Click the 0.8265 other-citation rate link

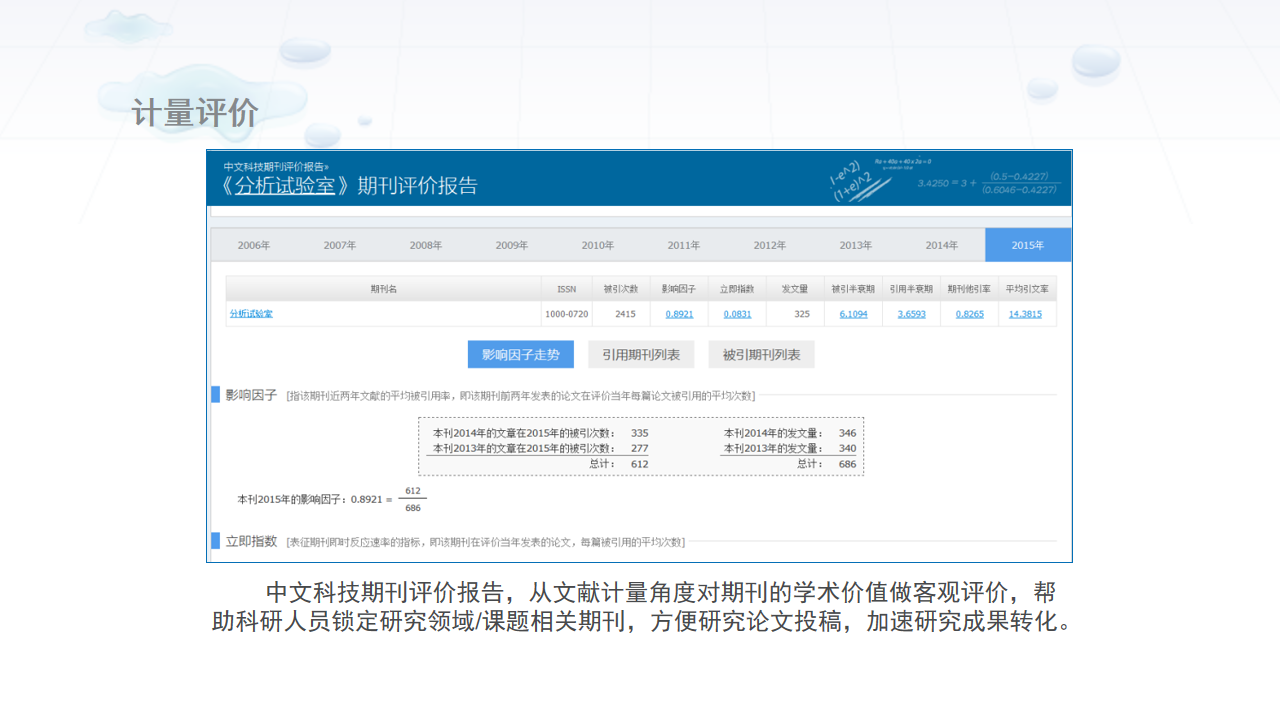pos(969,314)
